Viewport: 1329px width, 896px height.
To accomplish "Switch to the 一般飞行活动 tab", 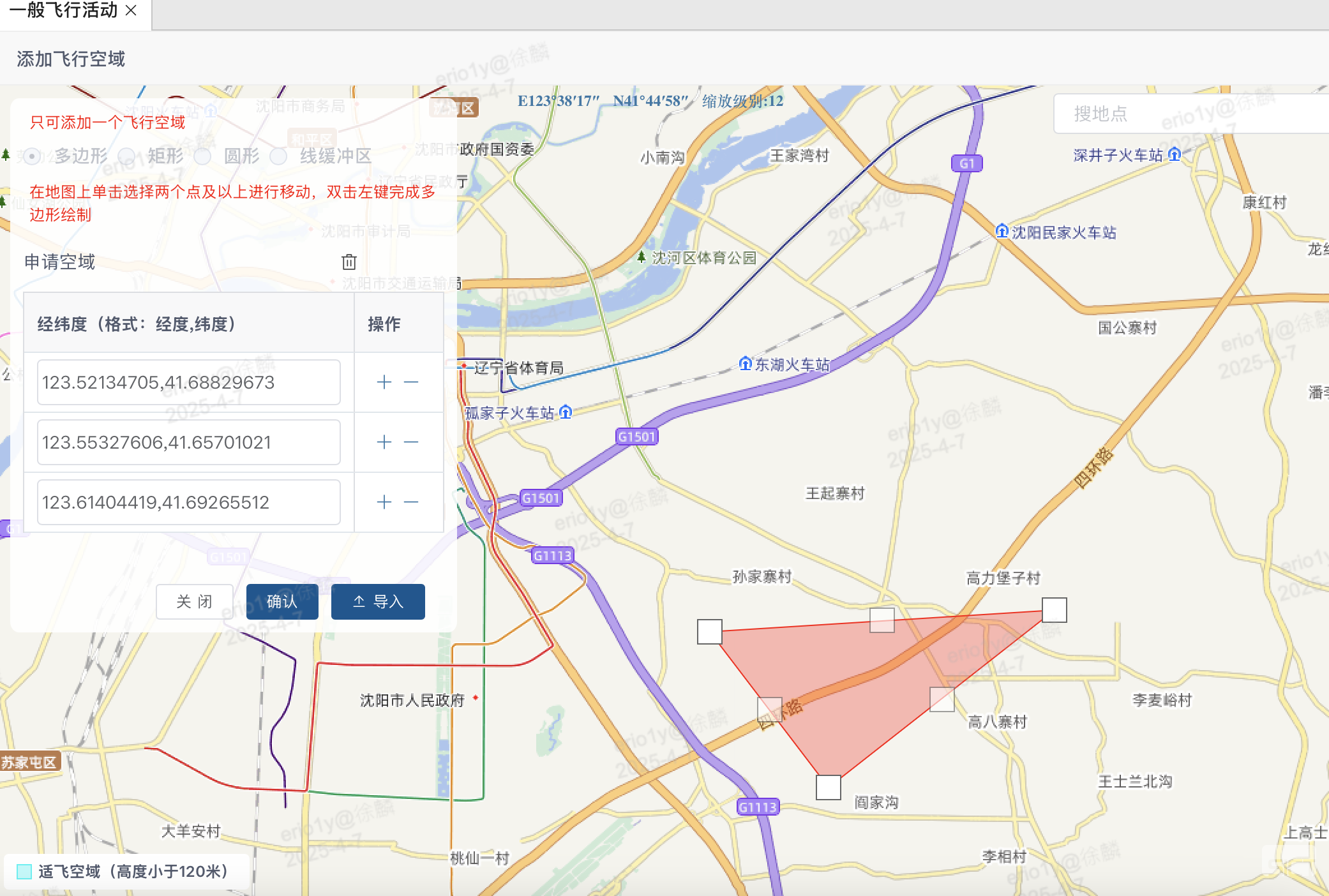I will click(x=63, y=11).
